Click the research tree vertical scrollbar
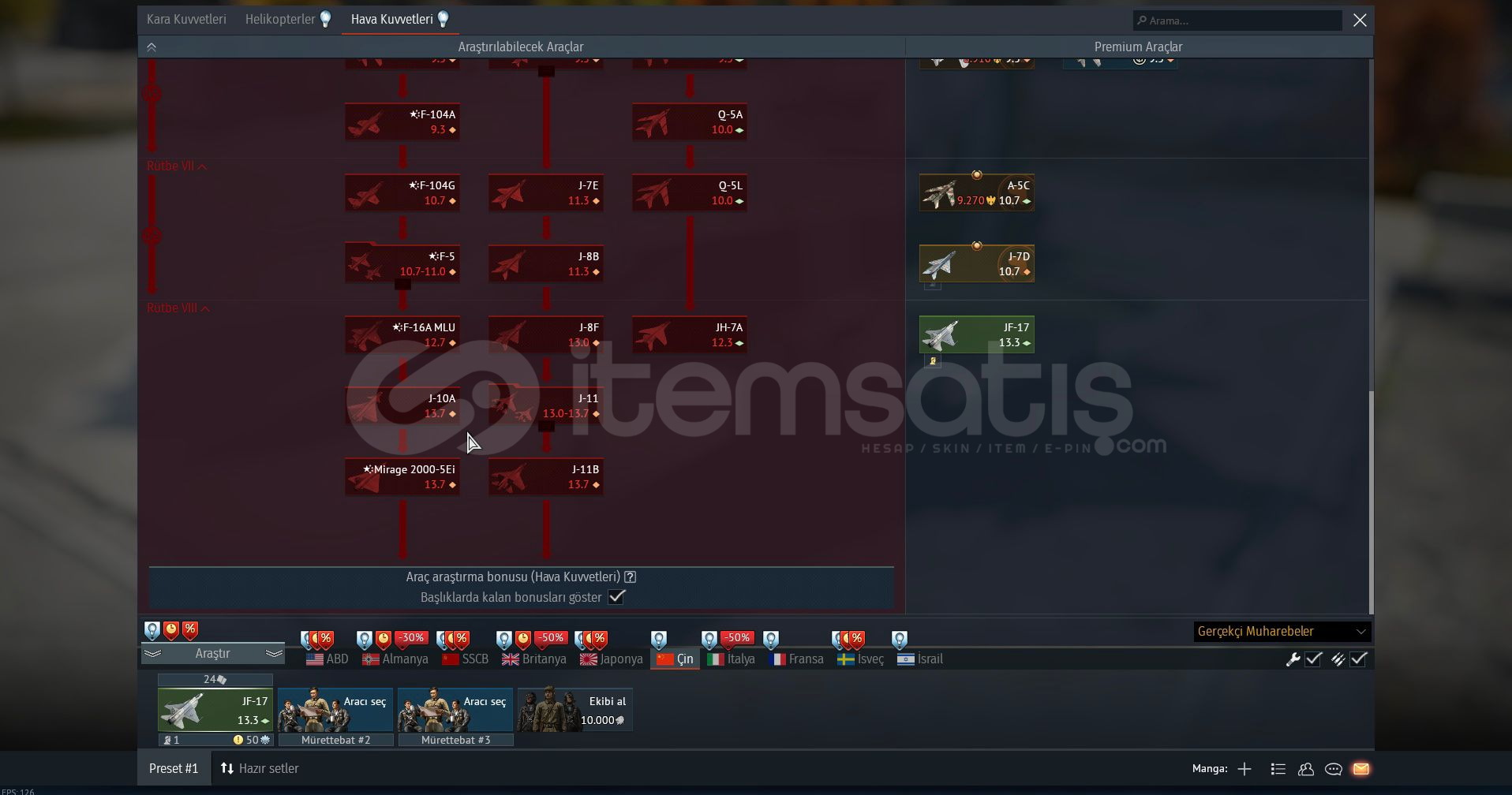Screen dimensions: 1512x795 (x=1371, y=502)
